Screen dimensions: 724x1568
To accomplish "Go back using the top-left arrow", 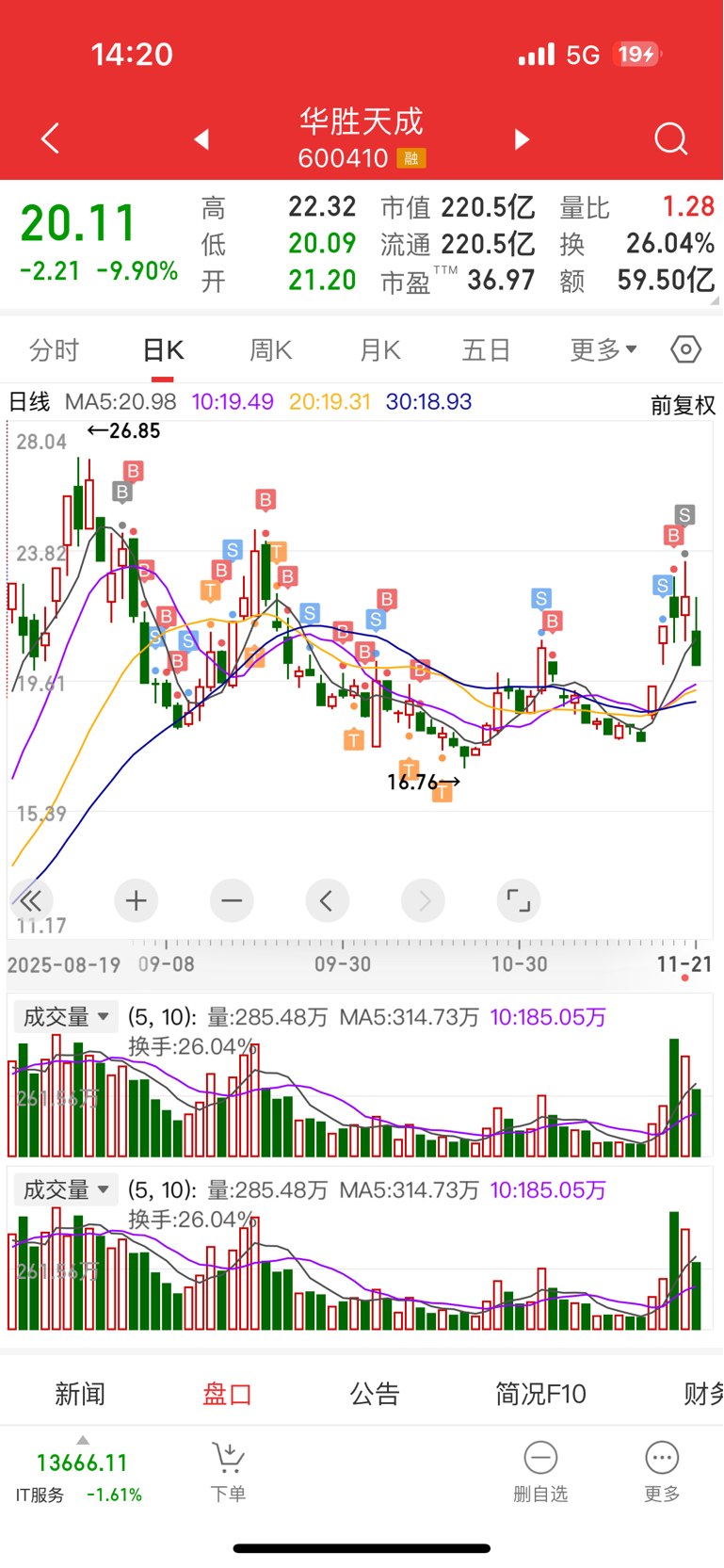I will pos(51,138).
